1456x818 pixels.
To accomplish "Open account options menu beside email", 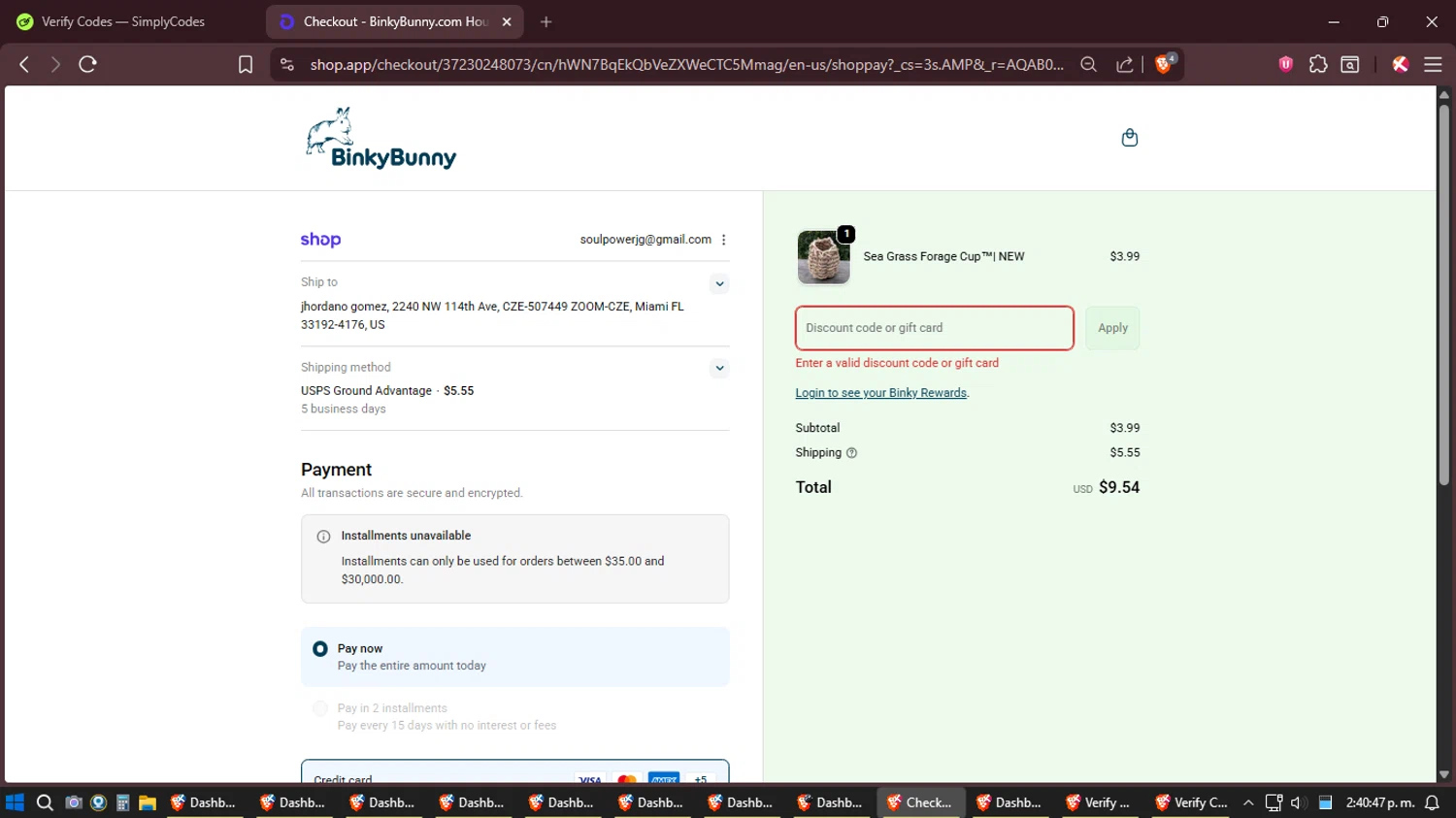I will (724, 240).
